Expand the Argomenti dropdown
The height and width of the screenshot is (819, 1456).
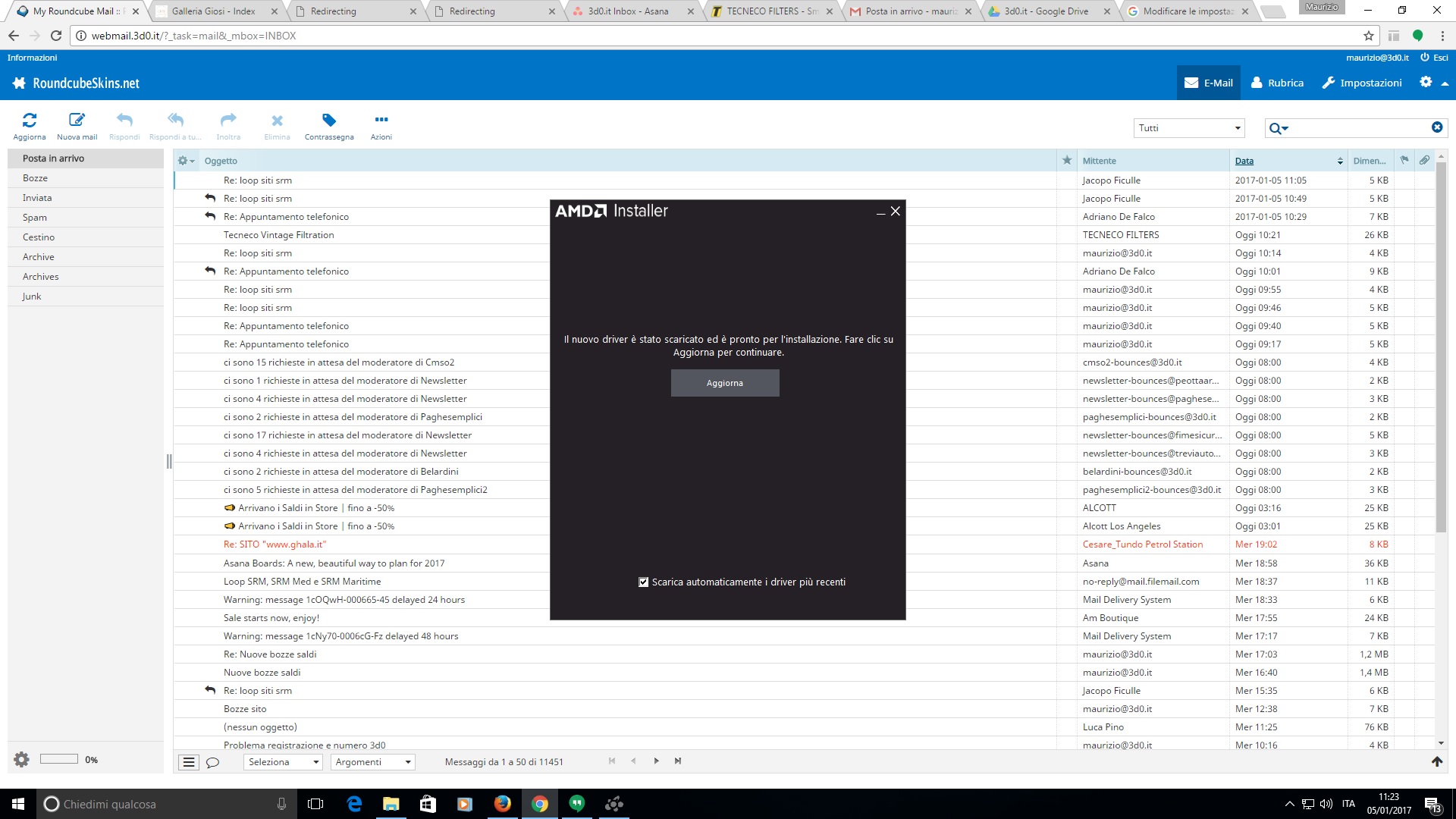click(x=372, y=762)
